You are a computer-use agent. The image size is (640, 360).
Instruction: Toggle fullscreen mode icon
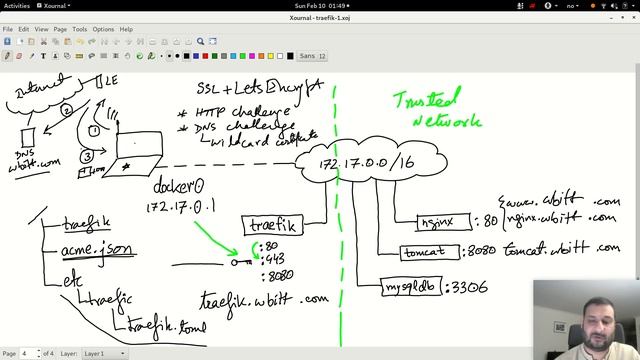pyautogui.click(x=213, y=41)
